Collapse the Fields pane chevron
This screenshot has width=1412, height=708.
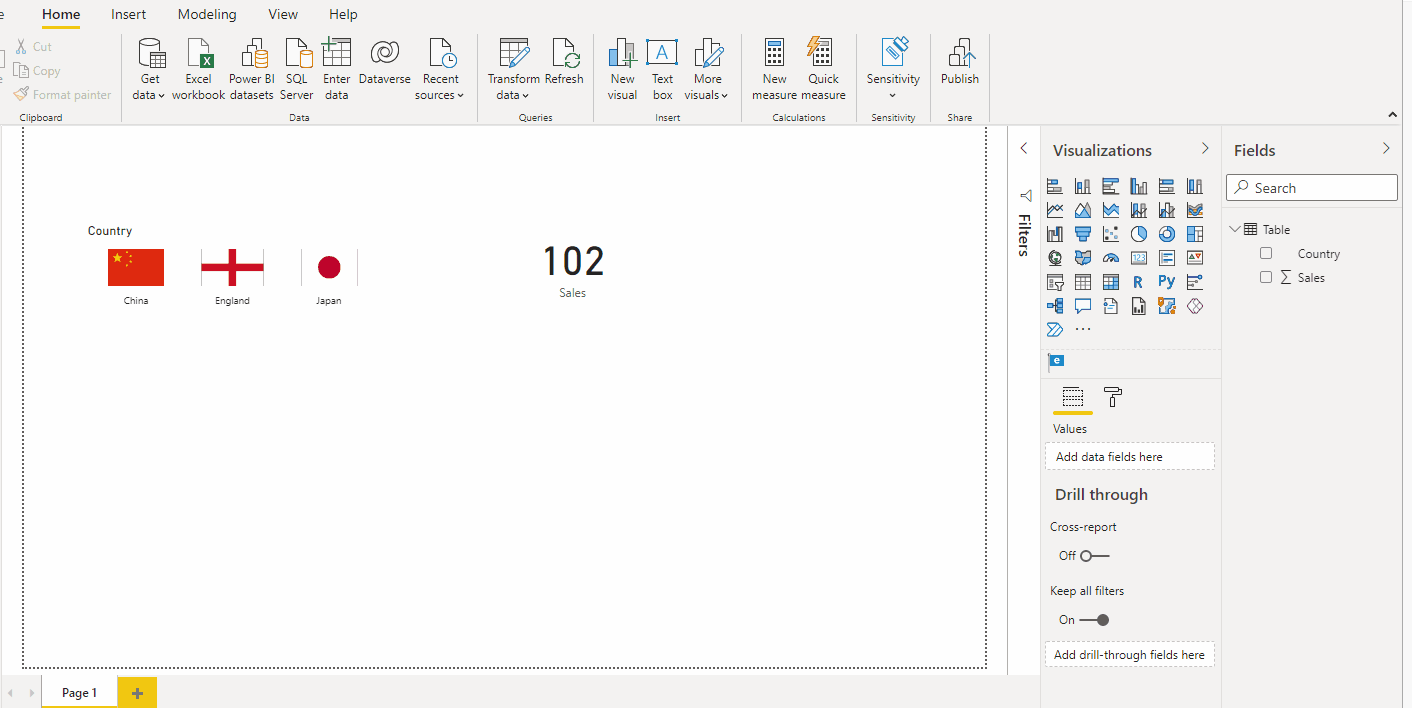(x=1386, y=149)
